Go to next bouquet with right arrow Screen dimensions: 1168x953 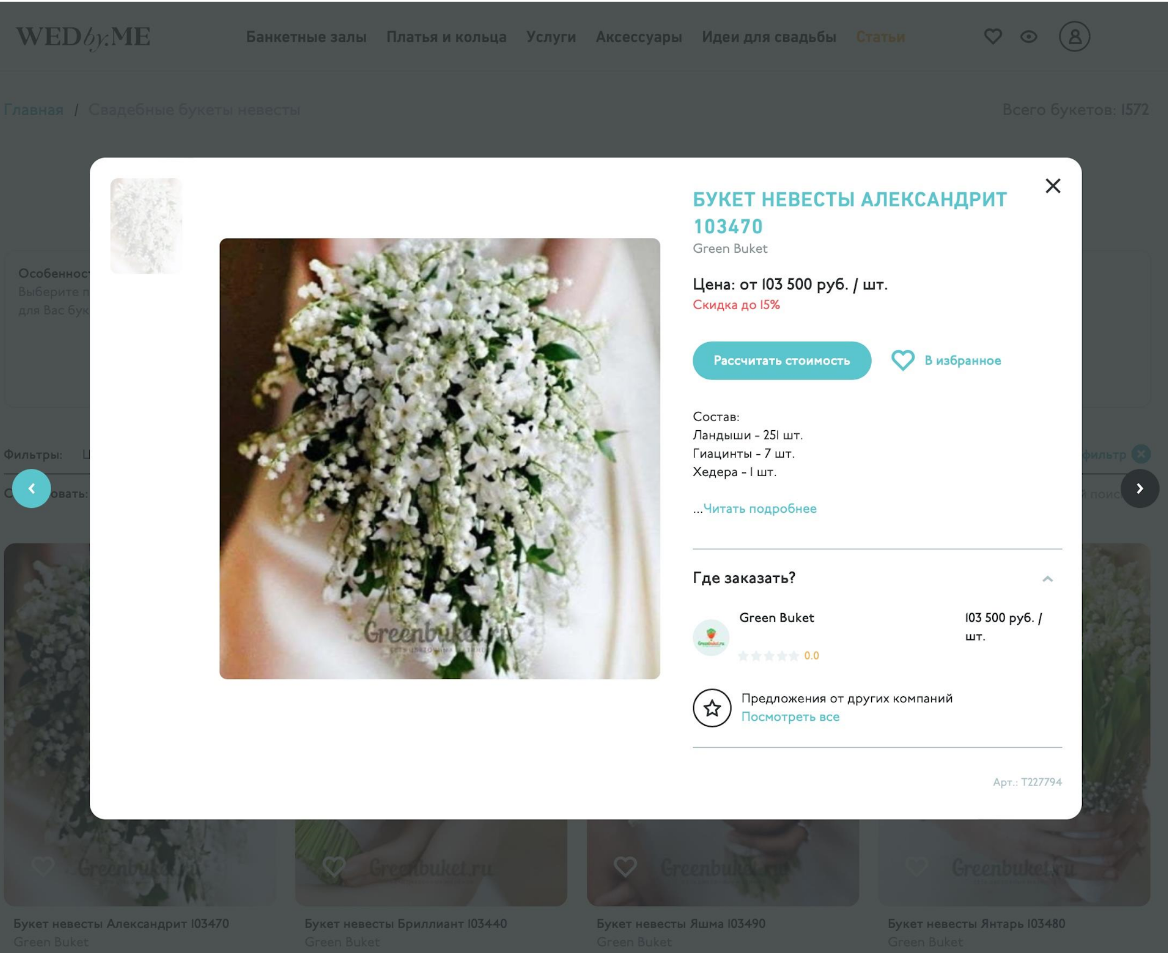click(x=1140, y=488)
